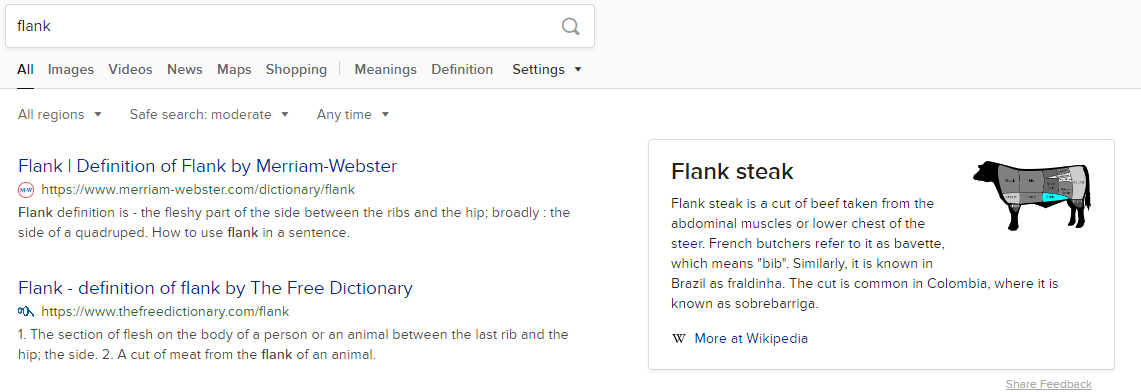Go to the News tab

[x=185, y=70]
